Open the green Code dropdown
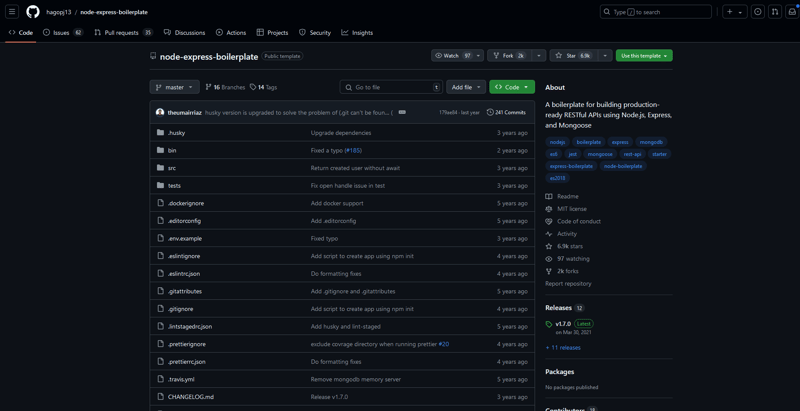This screenshot has height=411, width=800. click(x=512, y=87)
